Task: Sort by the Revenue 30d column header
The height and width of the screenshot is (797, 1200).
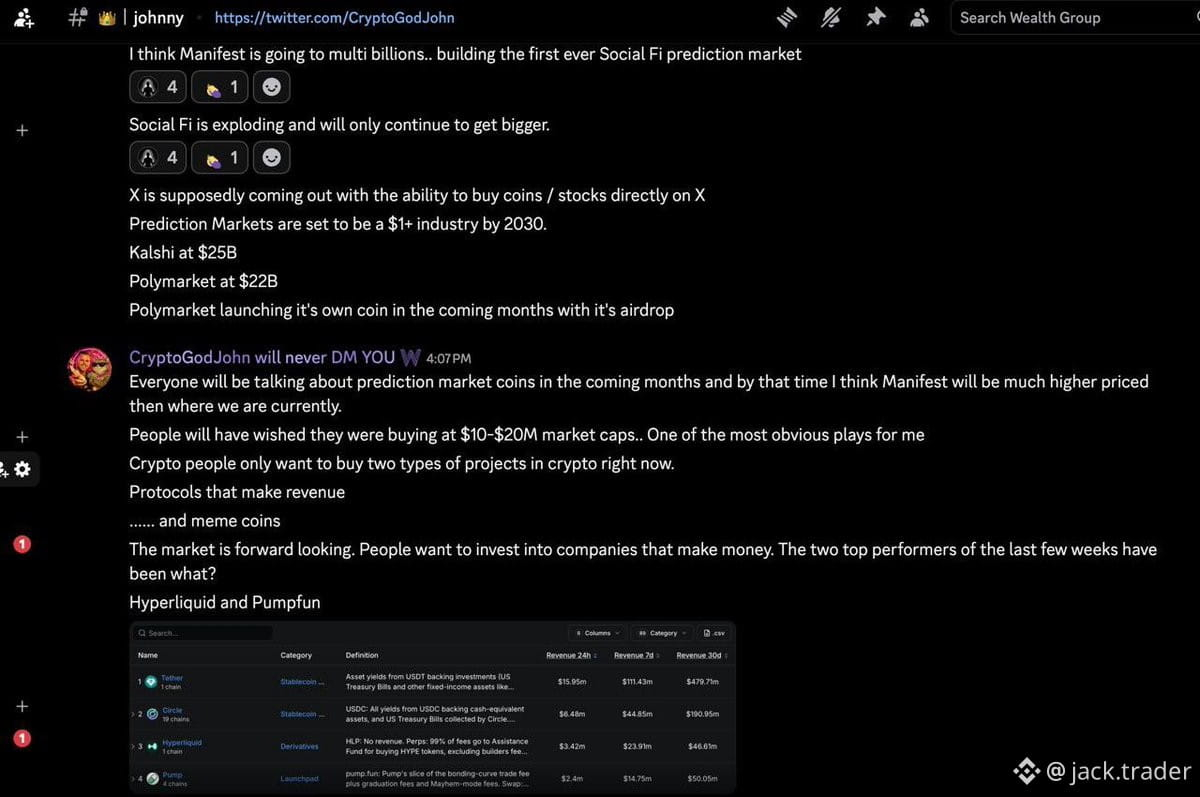Action: pos(701,655)
